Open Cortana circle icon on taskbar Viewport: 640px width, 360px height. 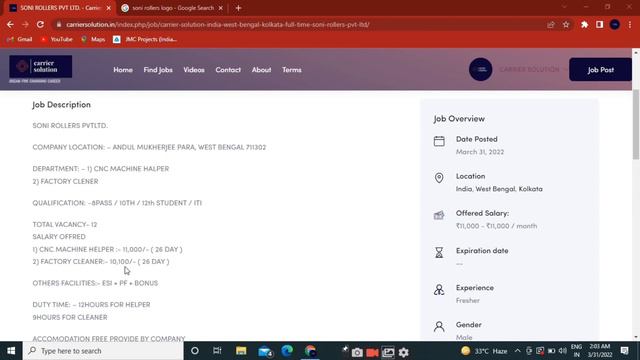[x=195, y=351]
